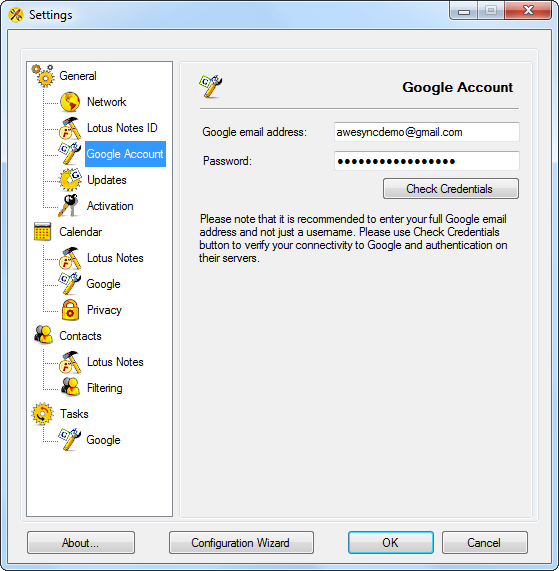Viewport: 559px width, 571px height.
Task: Close the Settings window
Action: (528, 11)
